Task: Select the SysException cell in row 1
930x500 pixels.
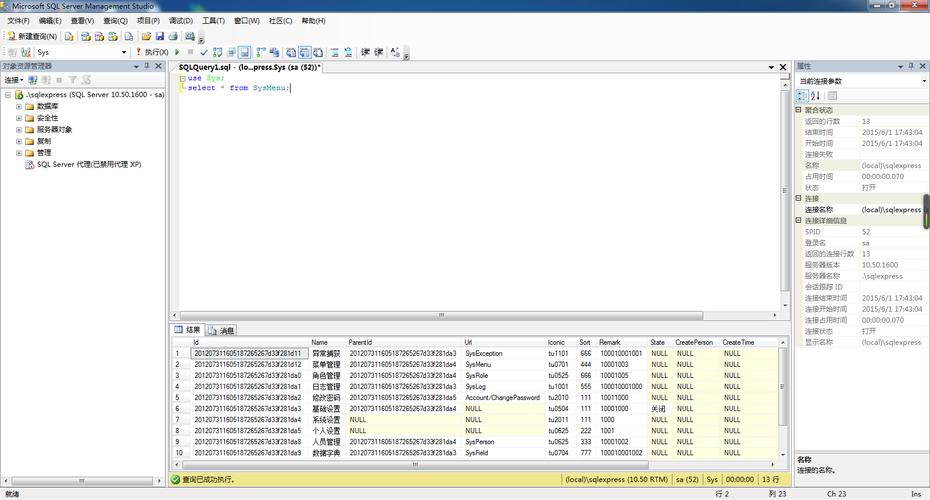Action: point(504,353)
